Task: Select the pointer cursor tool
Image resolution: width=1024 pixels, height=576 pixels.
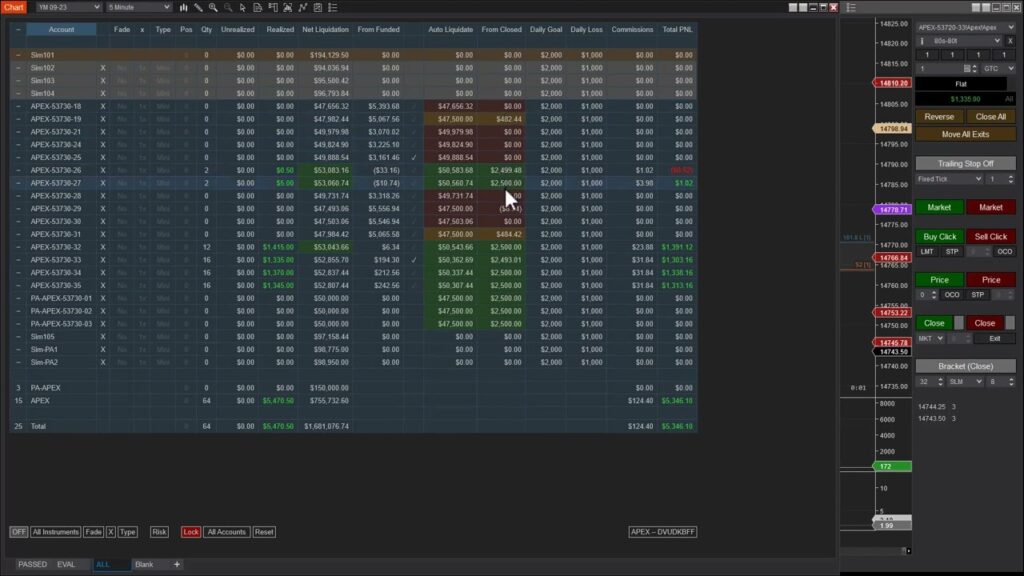Action: [242, 8]
